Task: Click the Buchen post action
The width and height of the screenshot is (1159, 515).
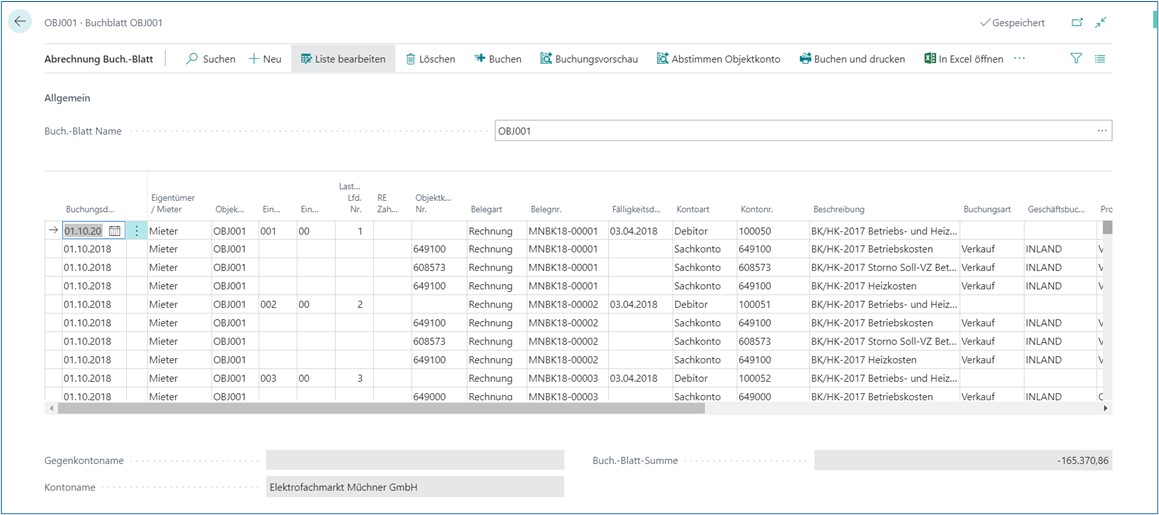Action: [497, 59]
